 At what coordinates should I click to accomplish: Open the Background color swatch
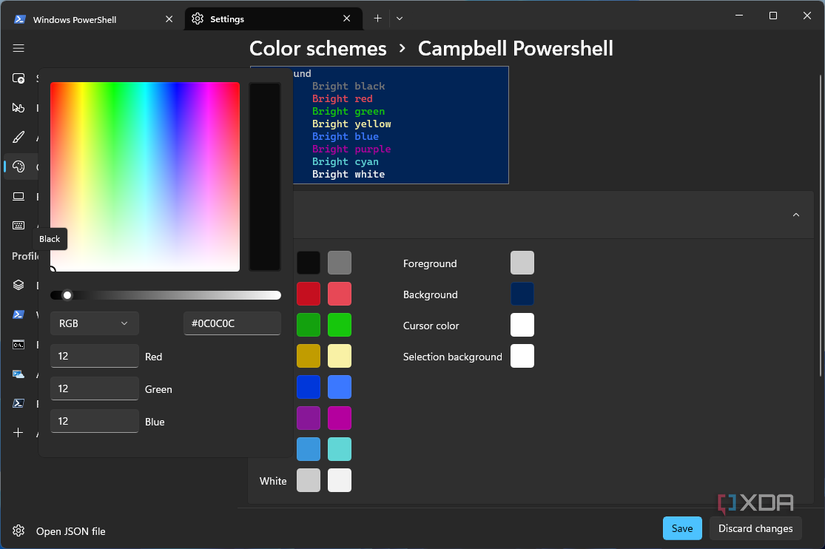coord(522,294)
